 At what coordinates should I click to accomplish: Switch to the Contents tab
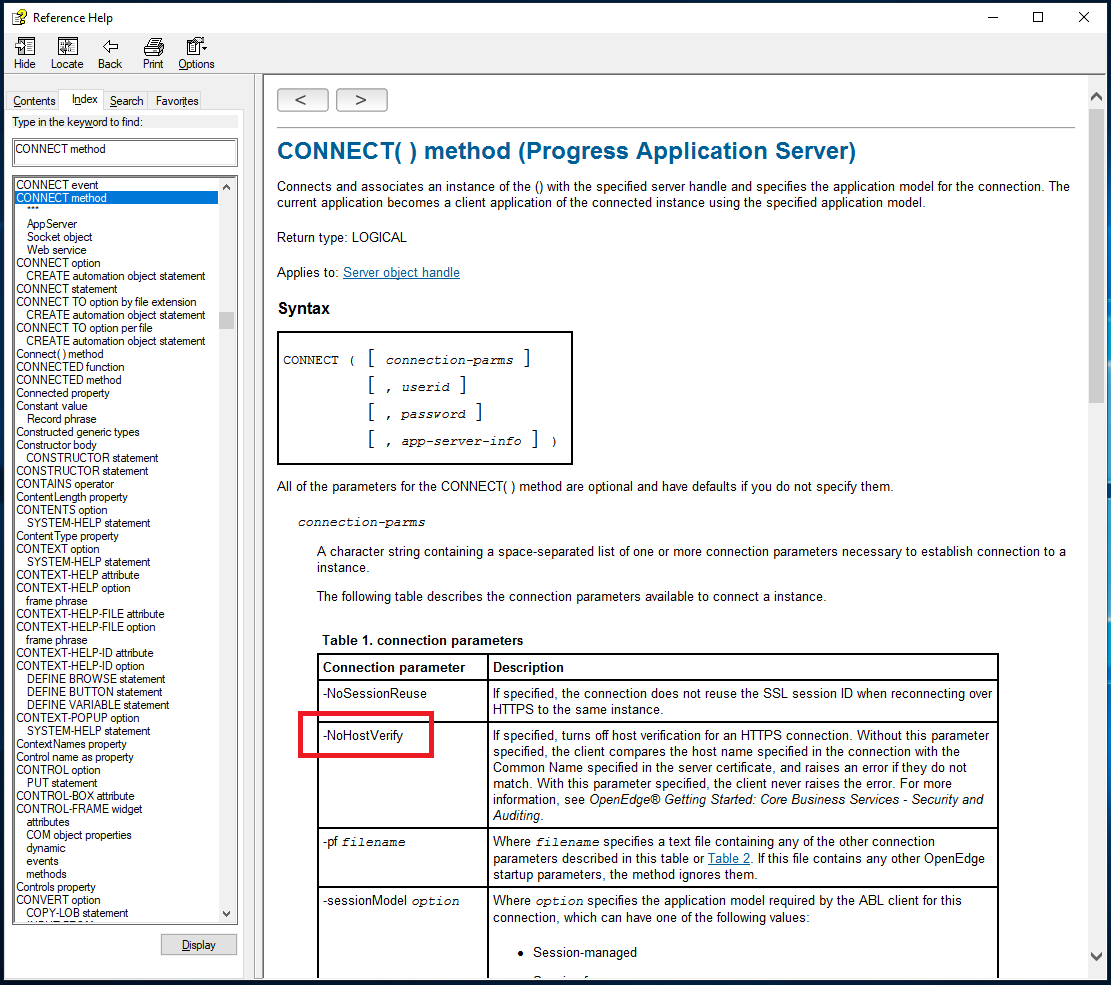point(34,101)
